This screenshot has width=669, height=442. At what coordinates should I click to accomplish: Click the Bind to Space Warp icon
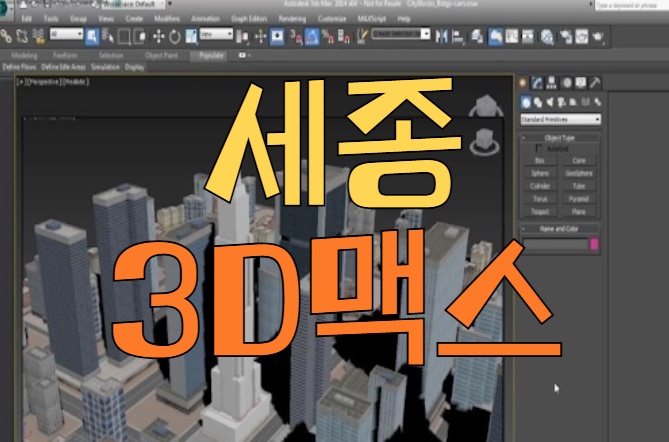click(x=39, y=36)
